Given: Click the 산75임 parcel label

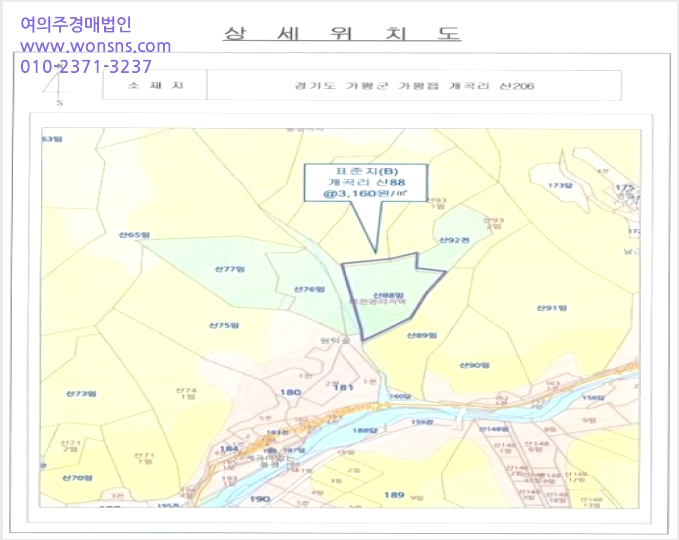Looking at the screenshot, I should (224, 325).
